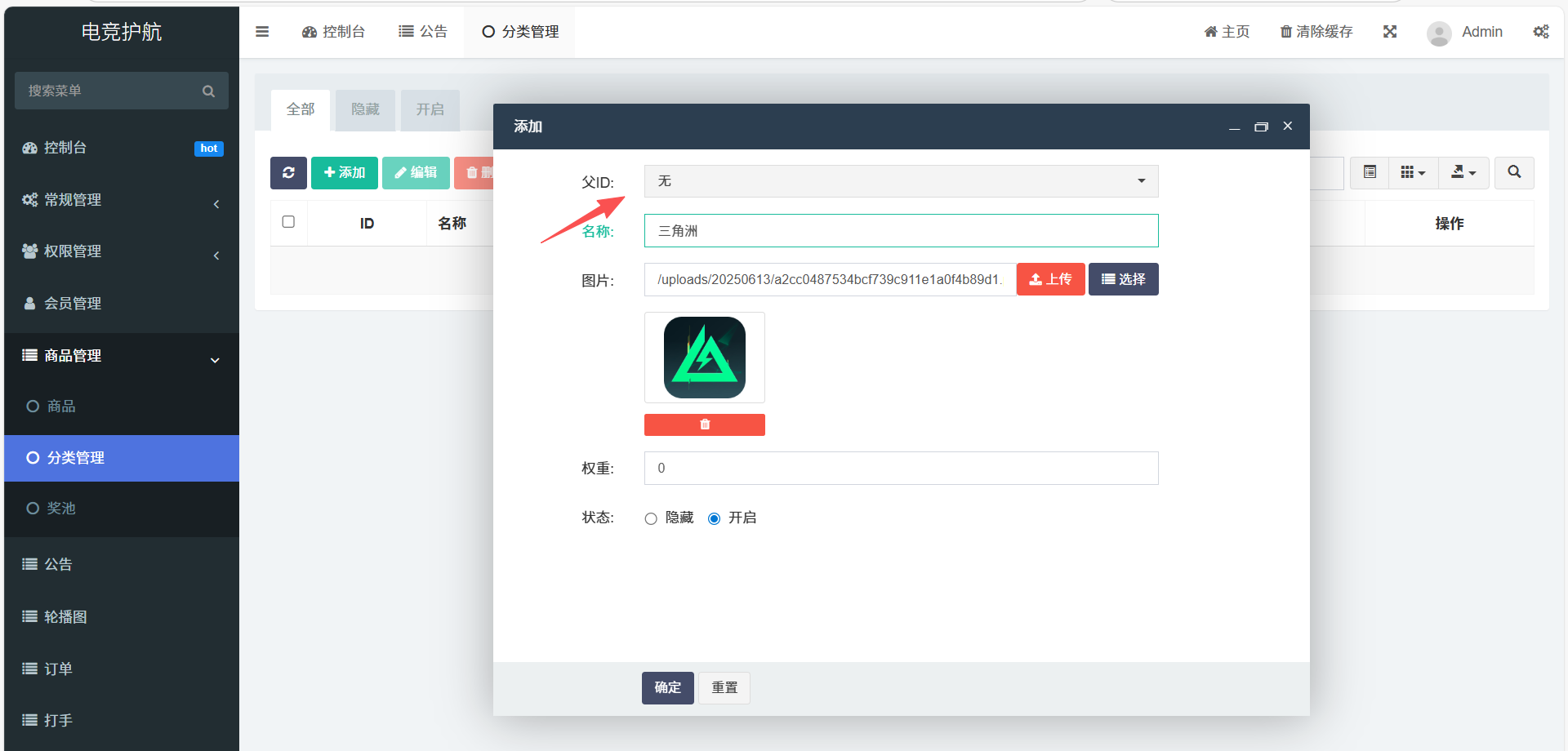The image size is (1568, 751).
Task: Click the 确定 button to submit
Action: (667, 687)
